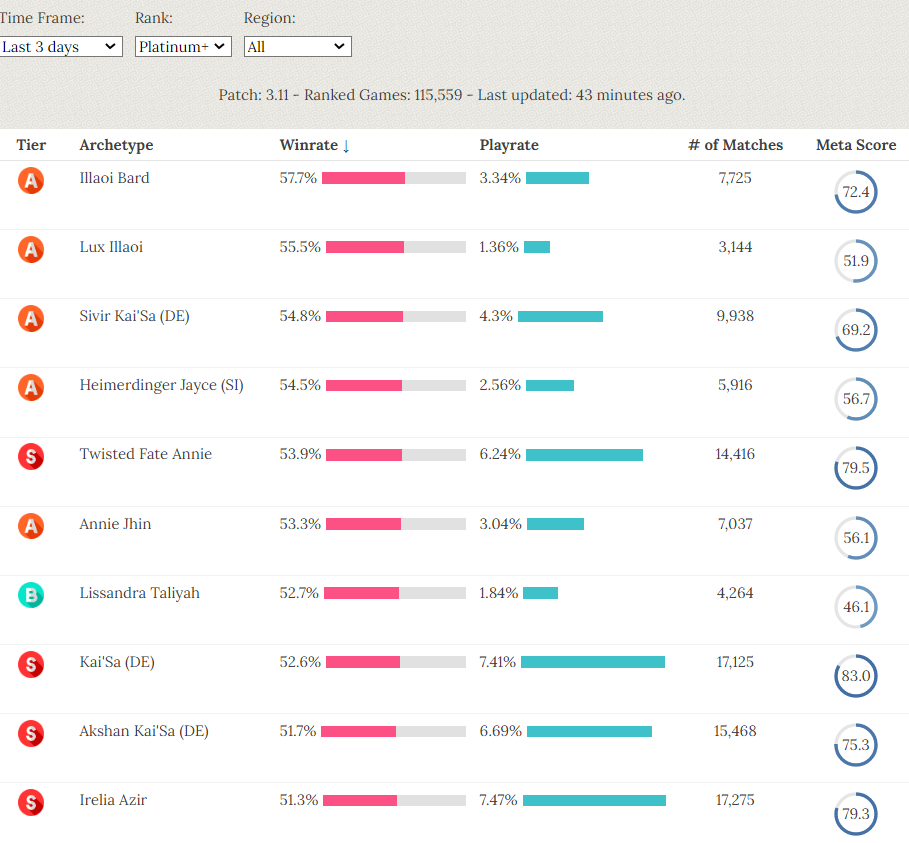Click the 14,416 matches value
The height and width of the screenshot is (843, 909).
point(735,454)
